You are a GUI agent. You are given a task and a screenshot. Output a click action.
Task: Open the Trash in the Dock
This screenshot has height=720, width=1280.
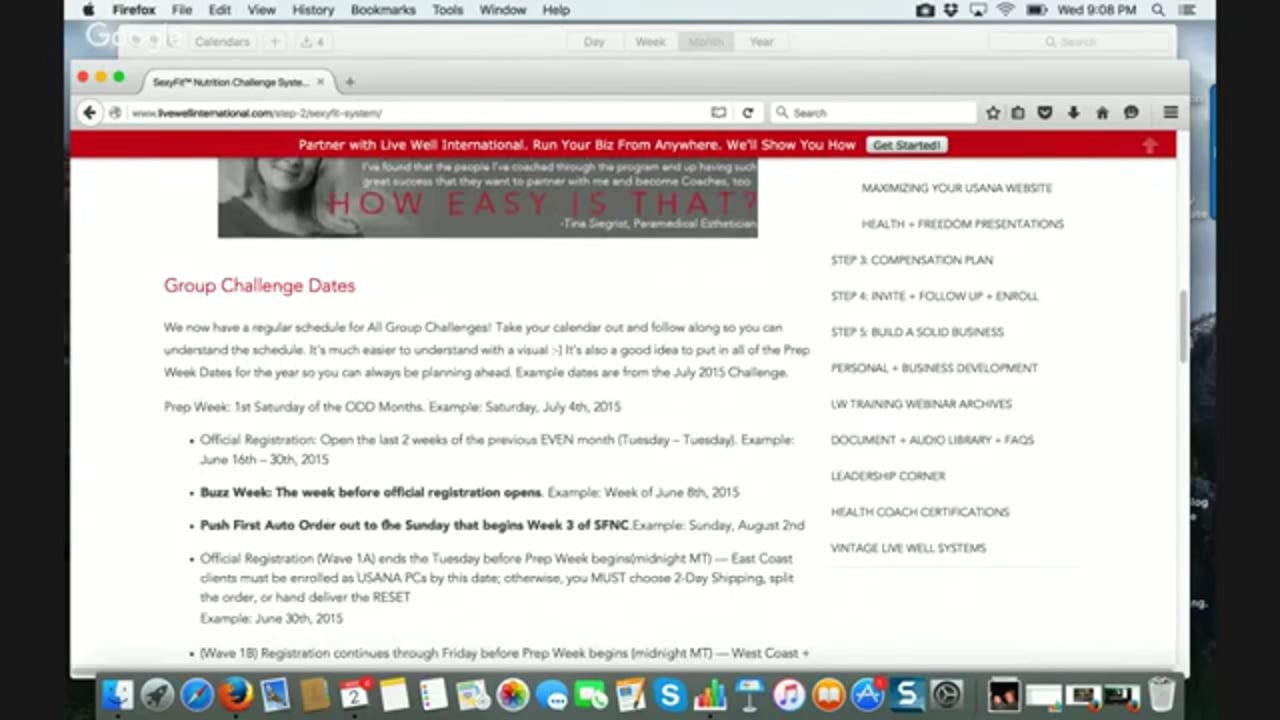[x=1161, y=694]
